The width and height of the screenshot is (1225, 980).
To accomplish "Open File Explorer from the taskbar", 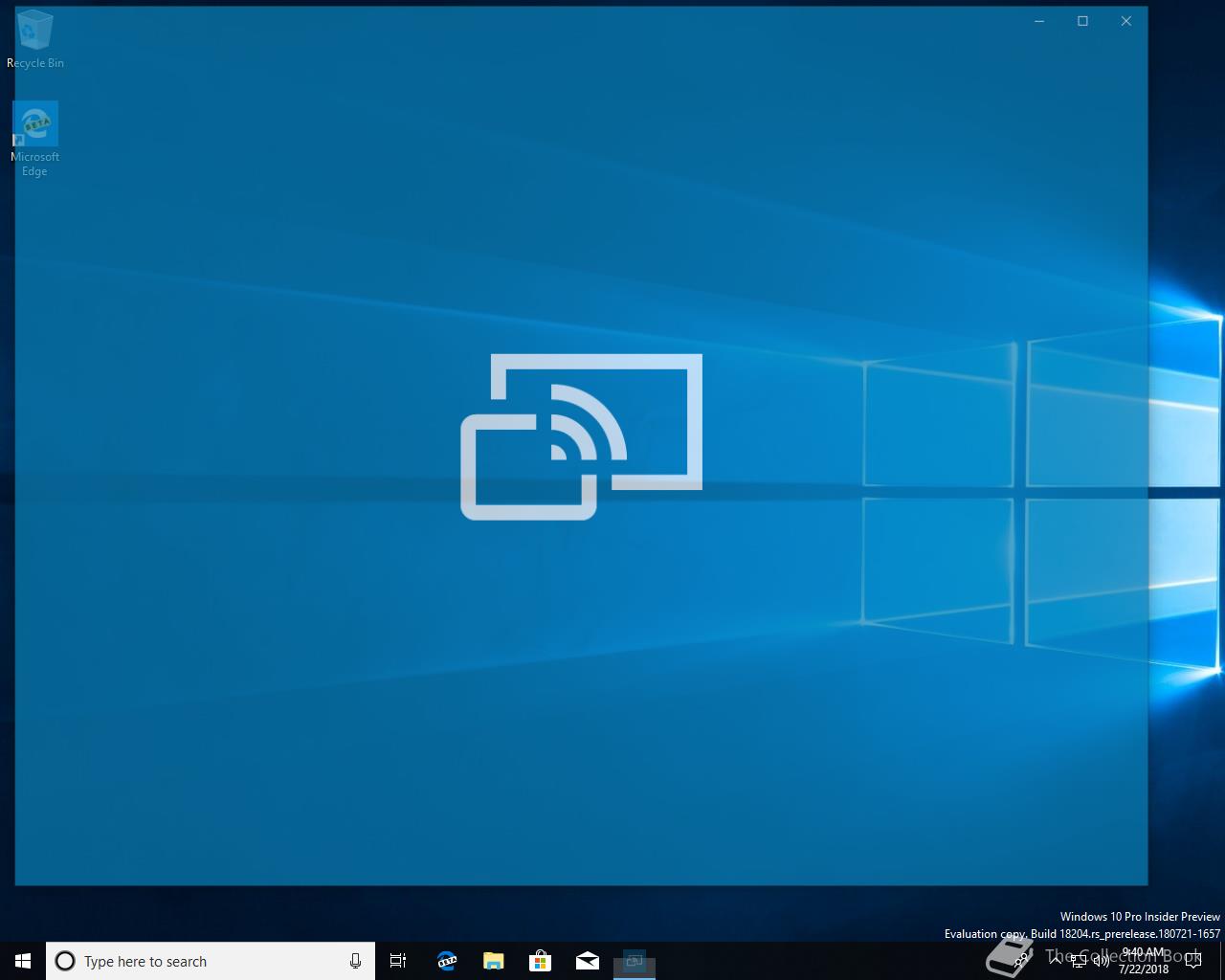I will click(493, 961).
